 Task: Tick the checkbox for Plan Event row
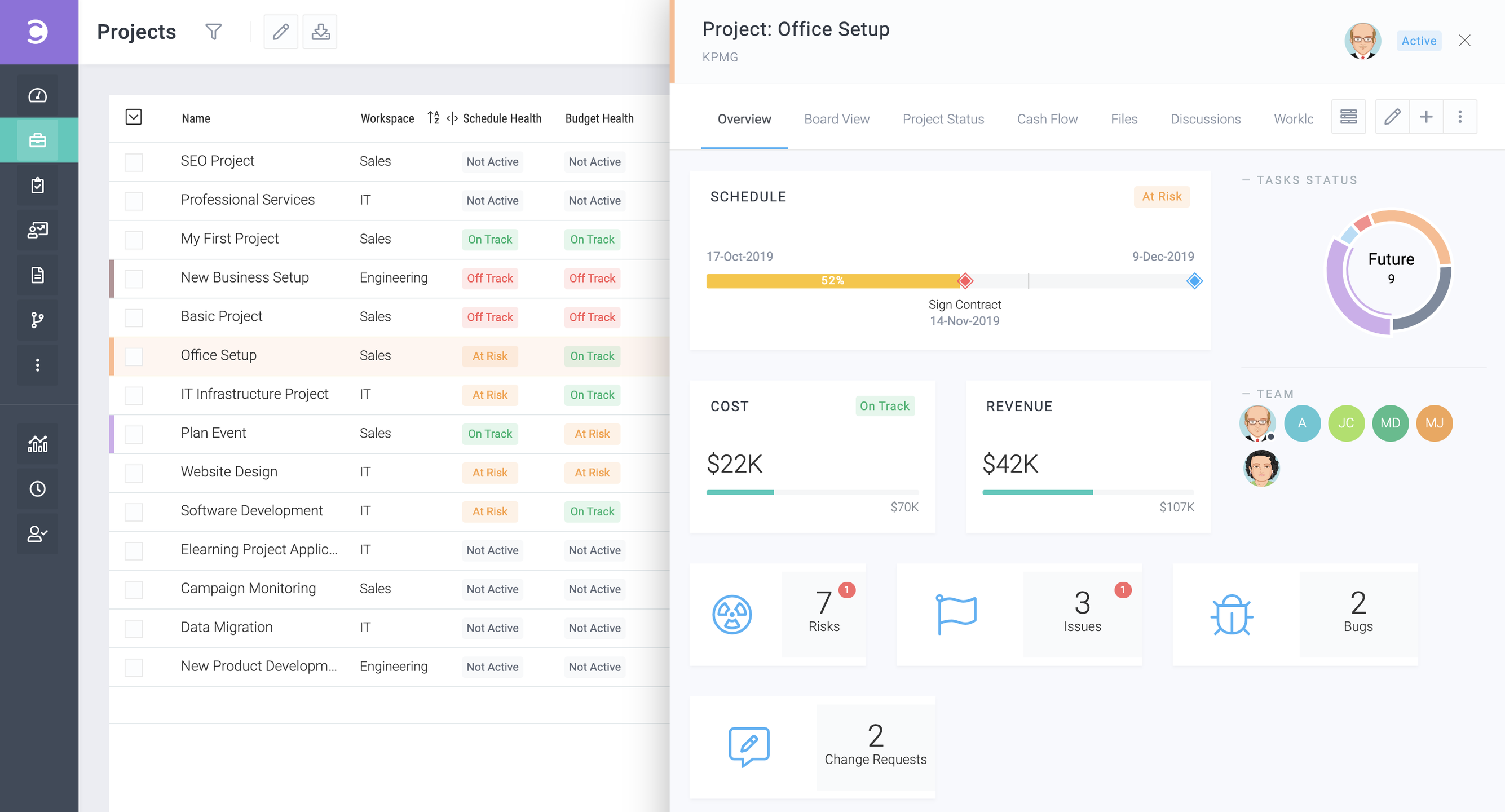click(x=134, y=434)
